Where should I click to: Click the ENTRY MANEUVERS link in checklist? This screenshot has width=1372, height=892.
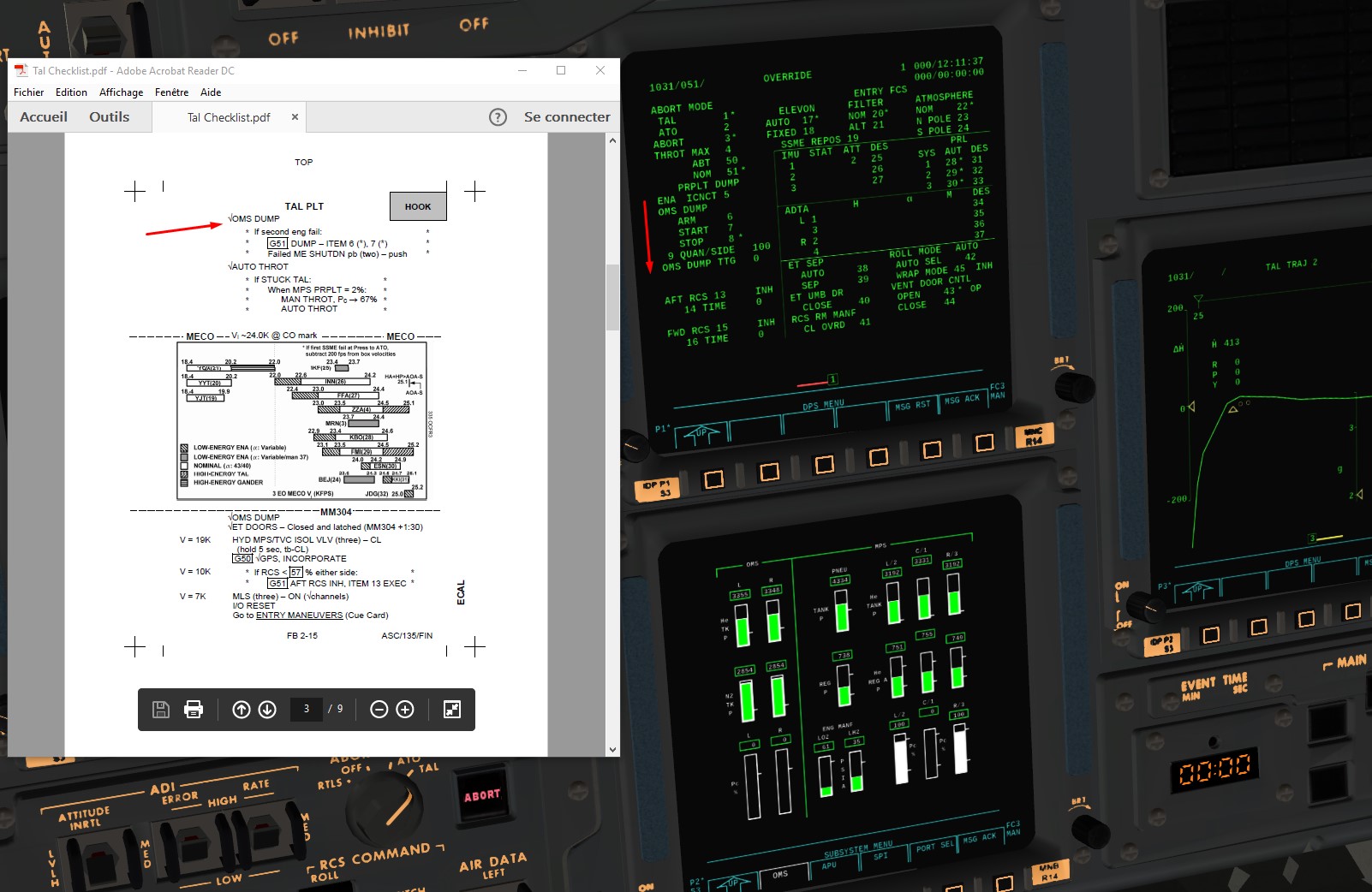(299, 615)
